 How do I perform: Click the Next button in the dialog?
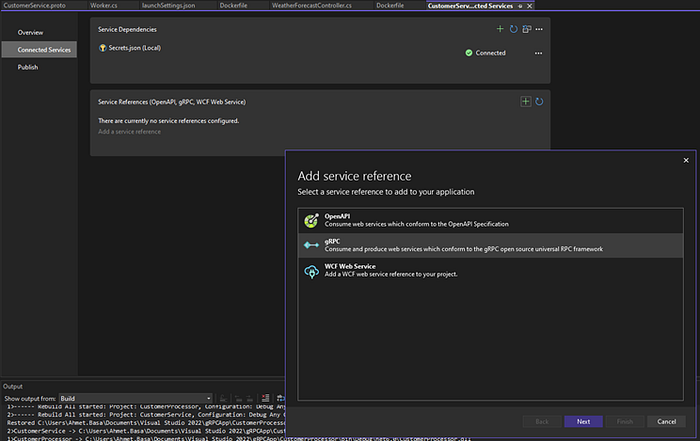[583, 421]
